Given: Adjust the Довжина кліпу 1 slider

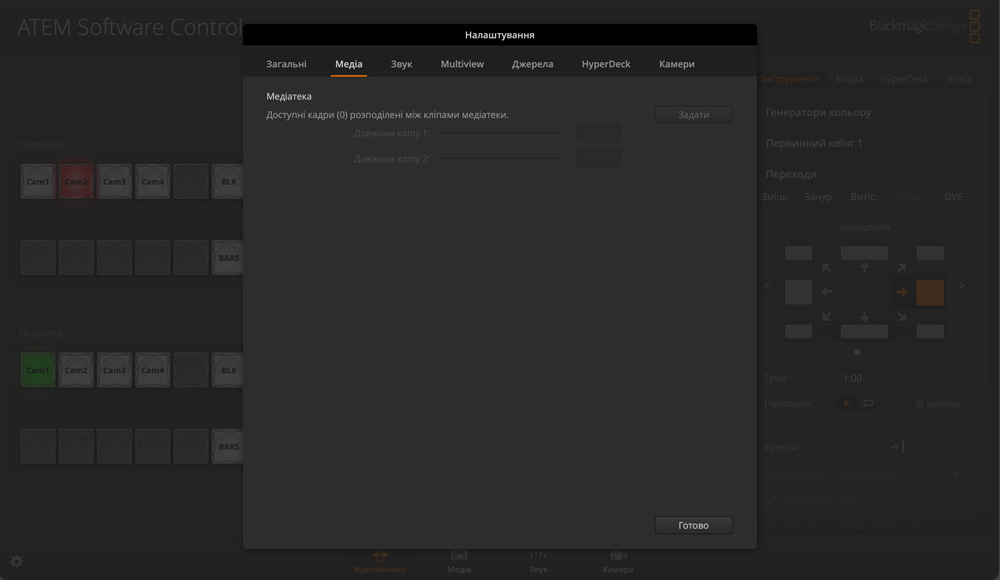Looking at the screenshot, I should (x=500, y=133).
